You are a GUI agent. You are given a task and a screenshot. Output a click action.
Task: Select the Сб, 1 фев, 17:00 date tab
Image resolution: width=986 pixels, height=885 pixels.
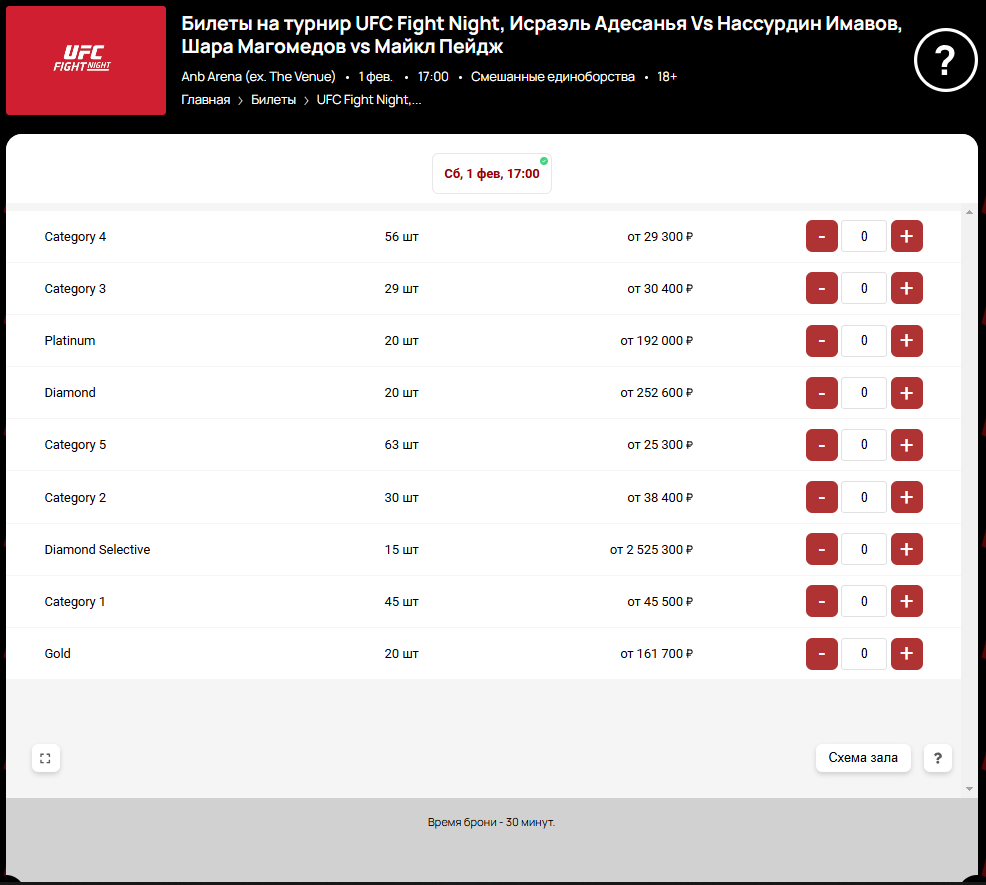tap(492, 174)
